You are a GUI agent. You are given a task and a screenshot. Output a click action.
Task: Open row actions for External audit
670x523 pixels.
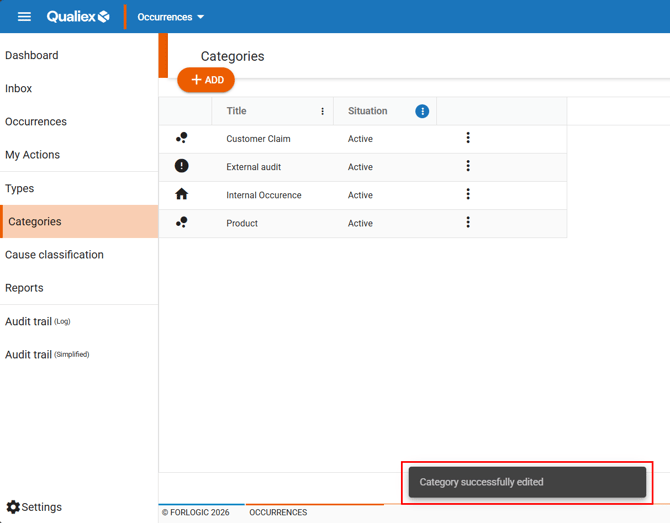pos(468,166)
